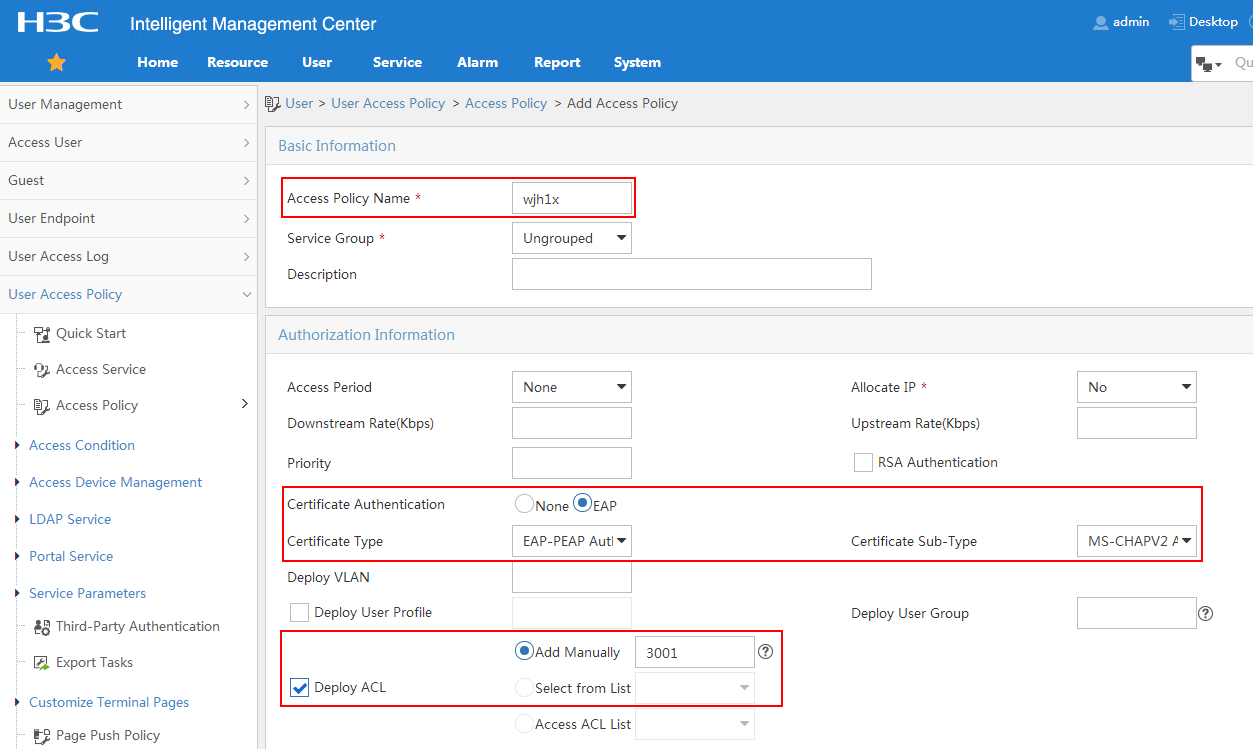Click the breadcrumb User icon
The image size is (1253, 749).
[x=272, y=103]
